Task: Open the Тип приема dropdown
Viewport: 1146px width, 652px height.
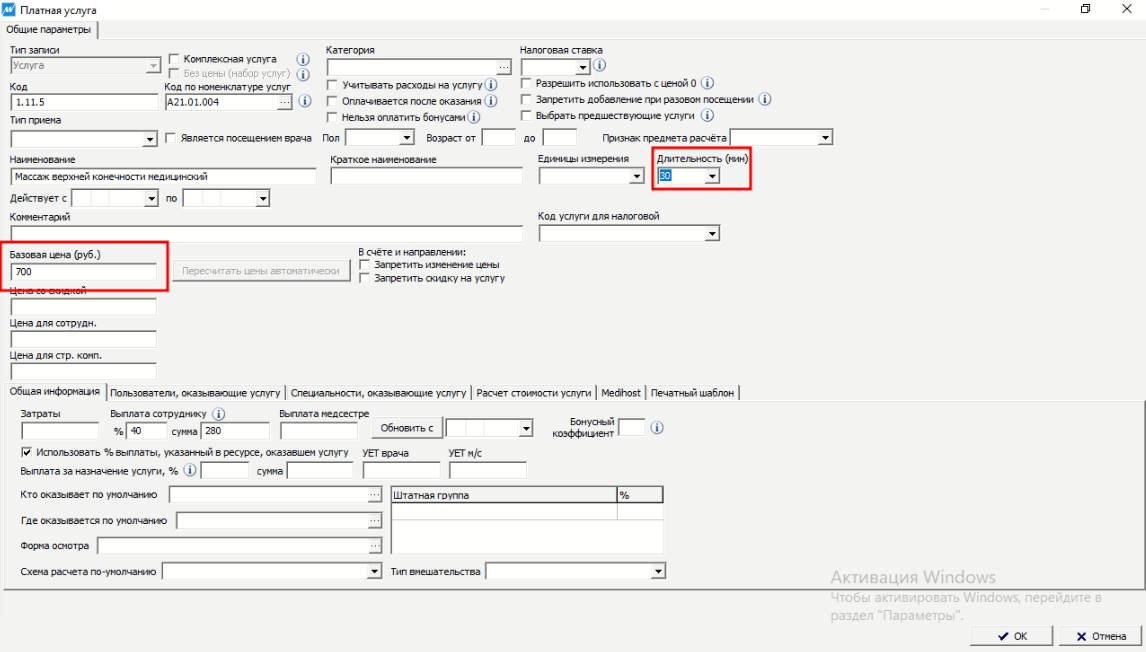Action: click(x=150, y=139)
